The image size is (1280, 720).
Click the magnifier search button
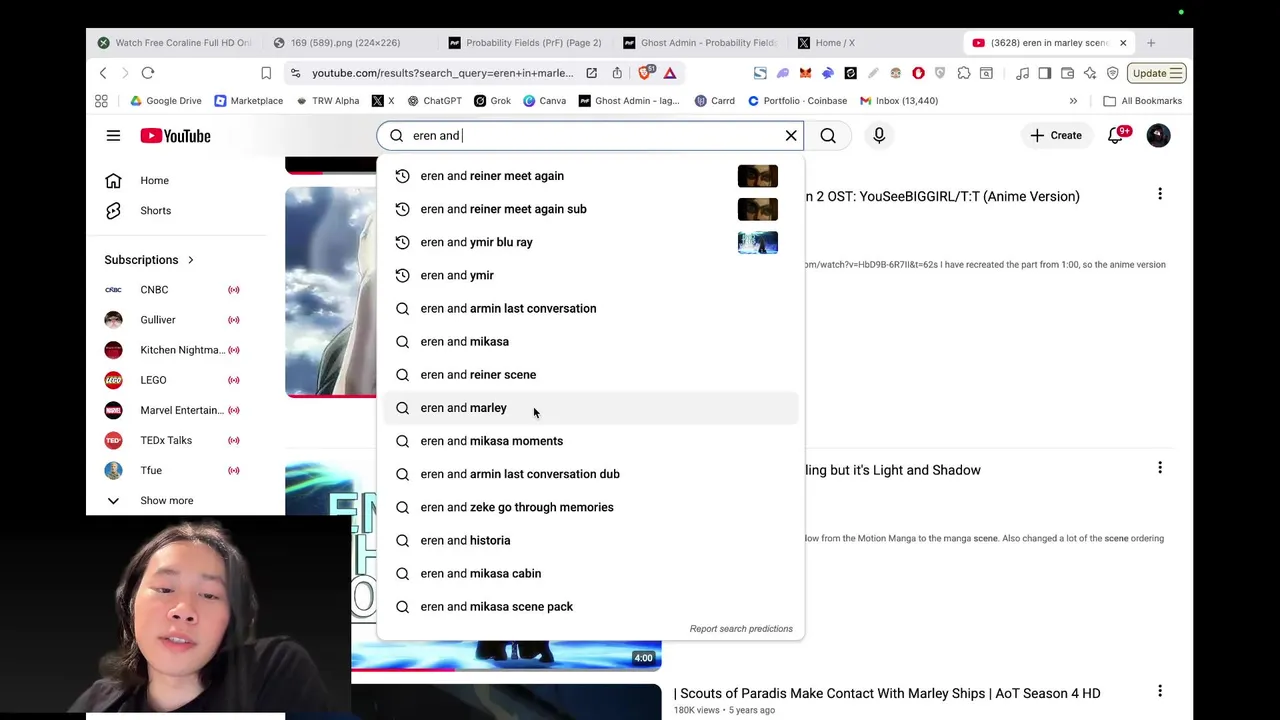click(828, 135)
